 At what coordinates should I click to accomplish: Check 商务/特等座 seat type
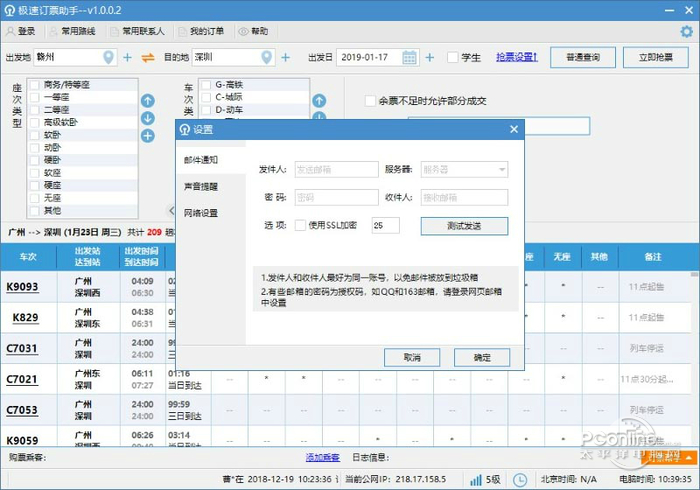pyautogui.click(x=34, y=85)
